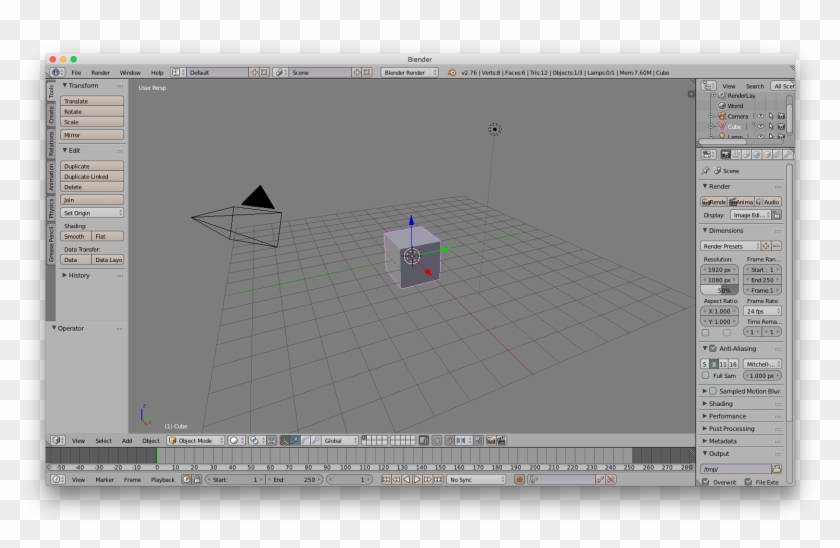Open the Render properties camera tab
The image size is (840, 548).
pos(725,154)
